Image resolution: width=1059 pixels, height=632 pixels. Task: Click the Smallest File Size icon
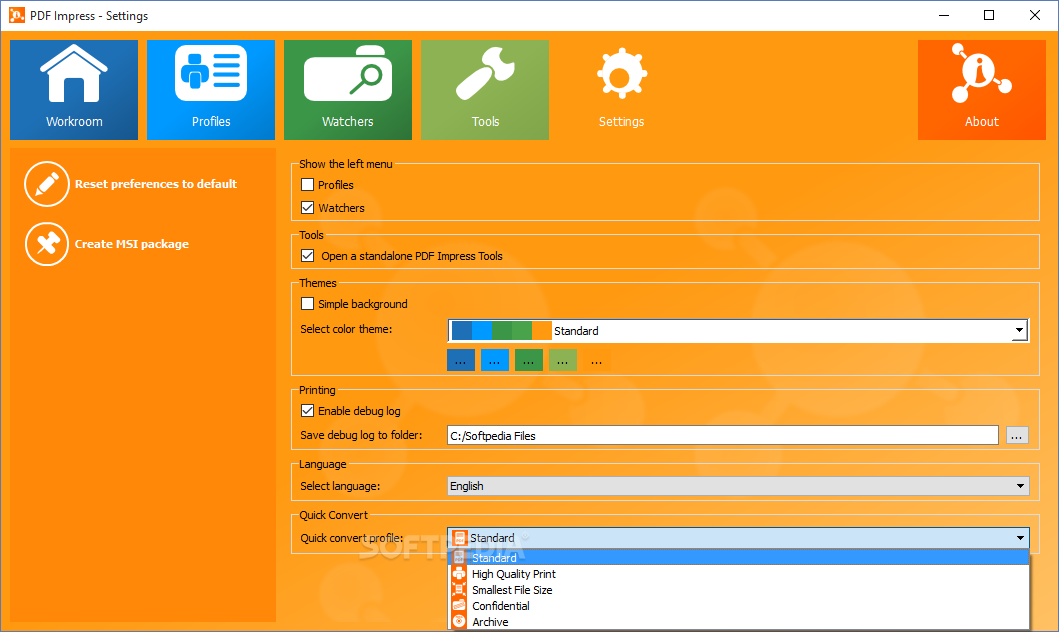(459, 589)
